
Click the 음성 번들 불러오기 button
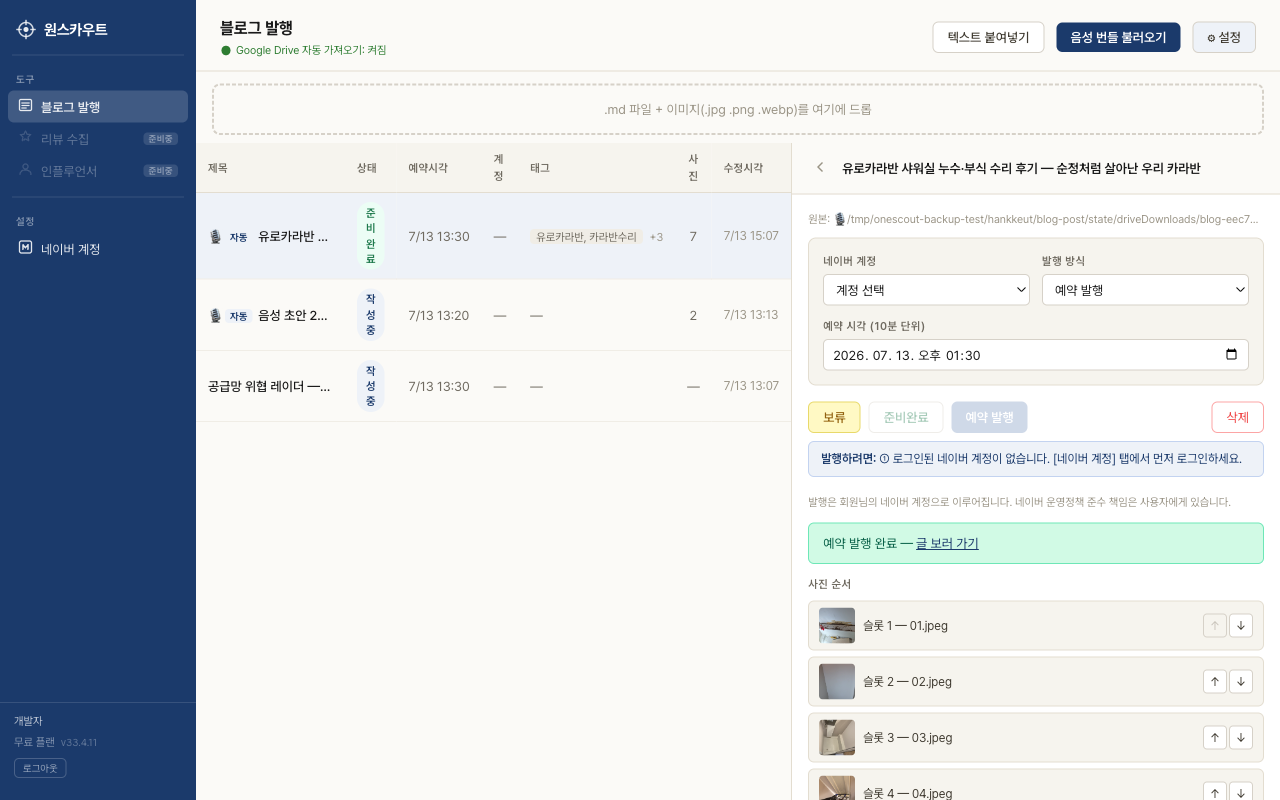[1118, 37]
